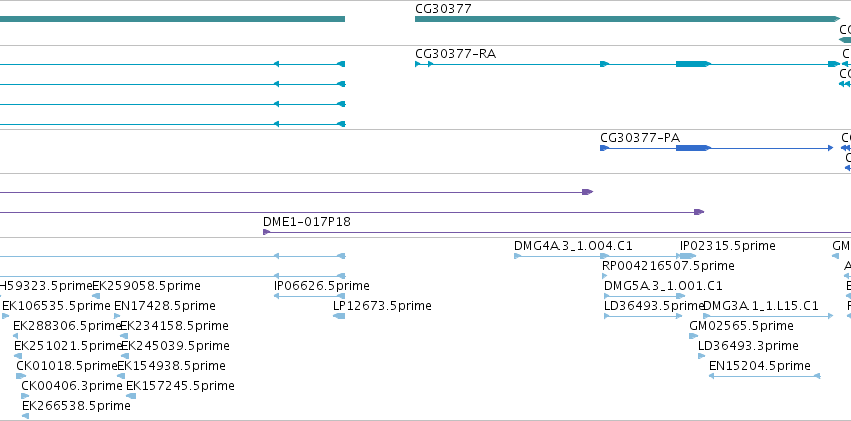The height and width of the screenshot is (421, 851).
Task: Select the EK259058.5prime EST
Action: pyautogui.click(x=96, y=296)
